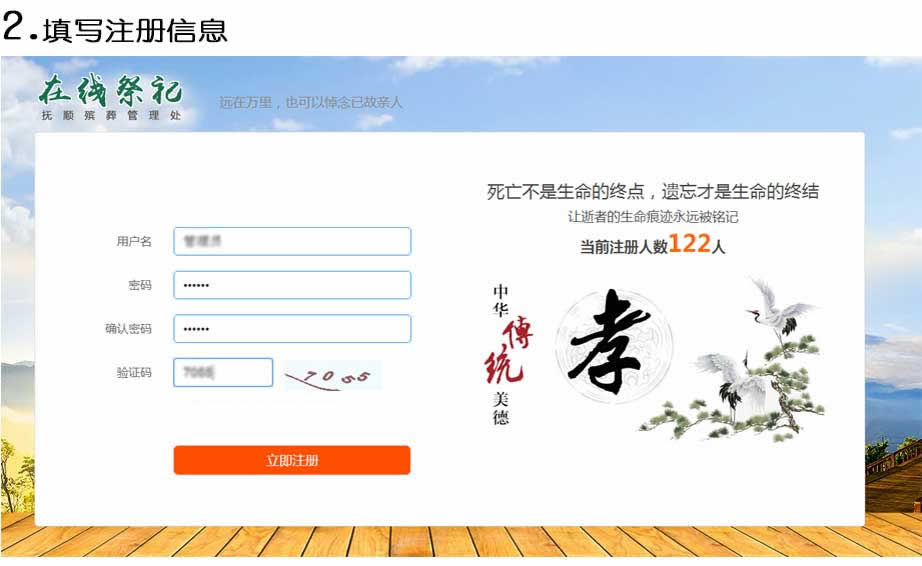Click the 用户名 label
This screenshot has height=566, width=922.
click(x=134, y=241)
